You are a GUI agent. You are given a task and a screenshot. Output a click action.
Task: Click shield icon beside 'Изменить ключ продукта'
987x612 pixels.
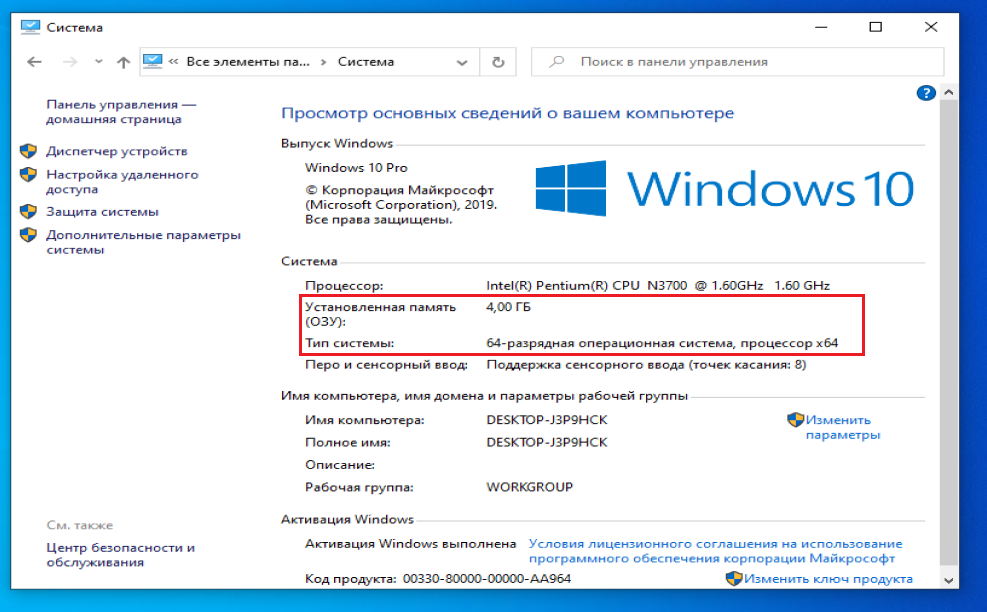[x=734, y=579]
